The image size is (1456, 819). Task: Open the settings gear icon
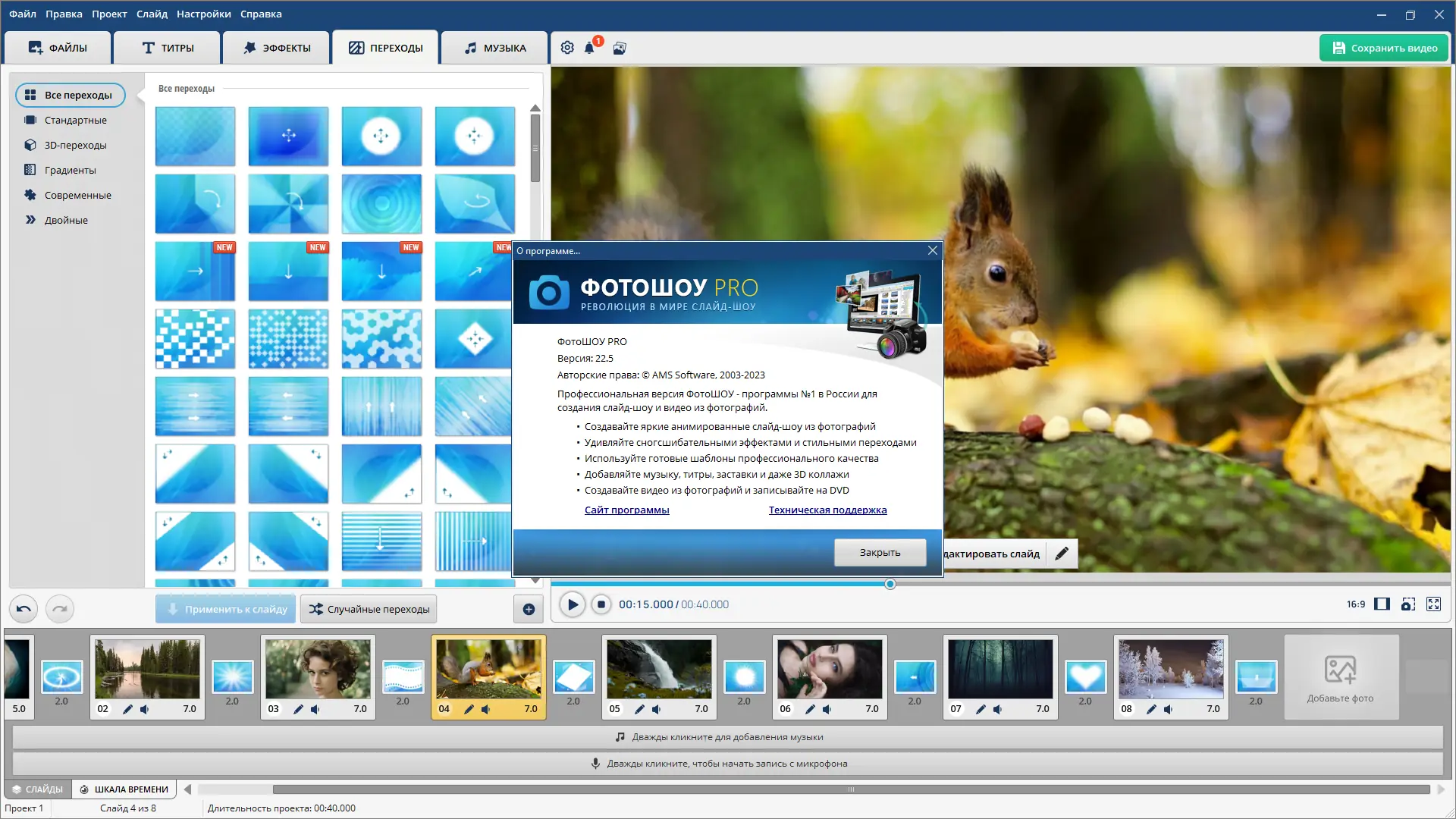tap(567, 48)
